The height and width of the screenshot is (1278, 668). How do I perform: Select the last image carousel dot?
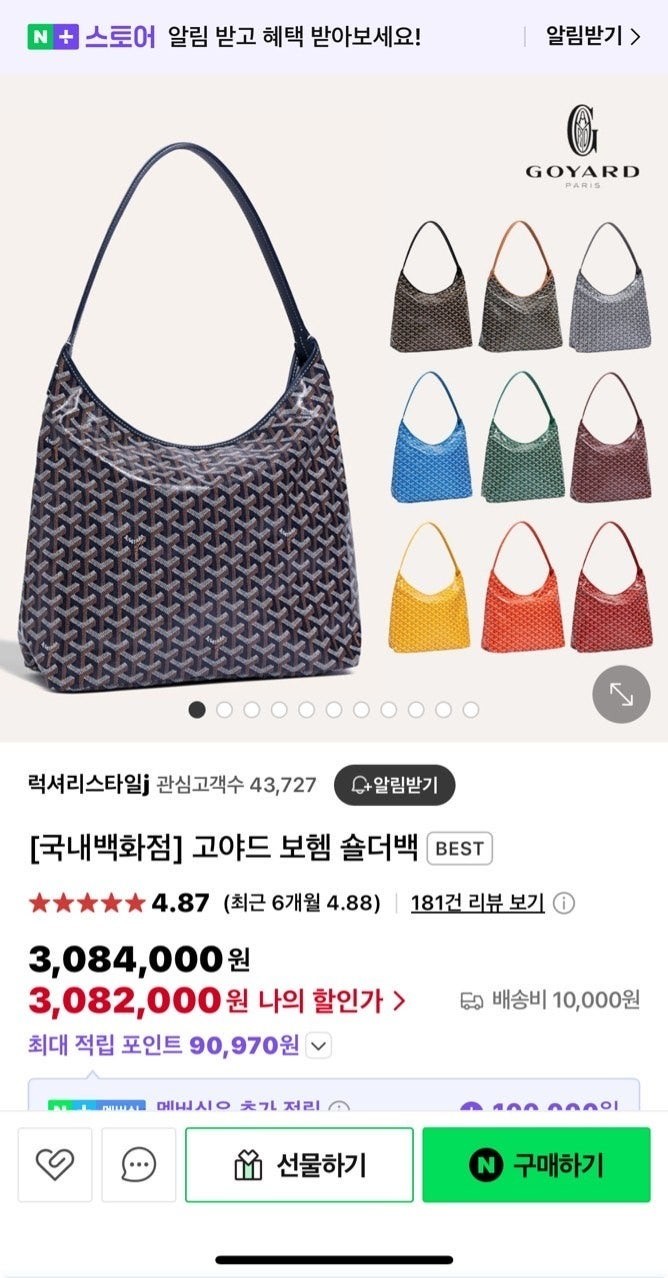coord(470,709)
